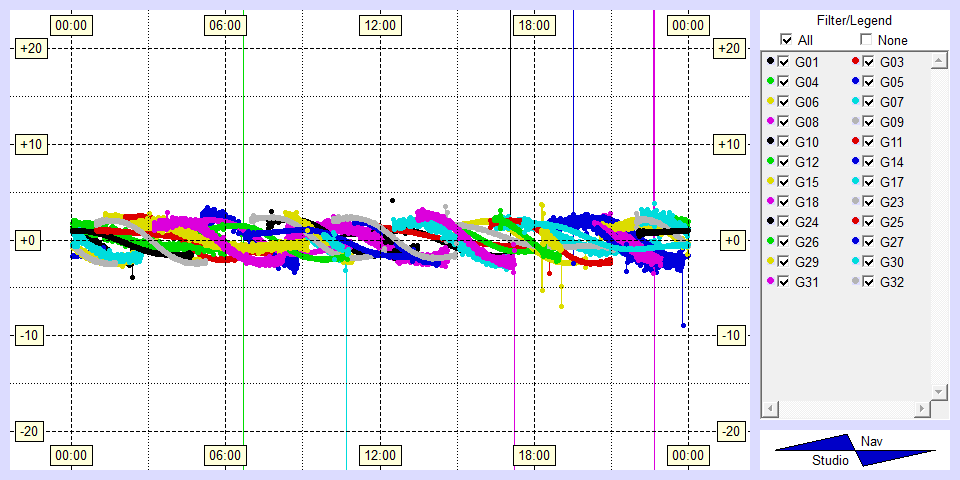Hide G18 satellite series
The width and height of the screenshot is (960, 480).
click(784, 202)
